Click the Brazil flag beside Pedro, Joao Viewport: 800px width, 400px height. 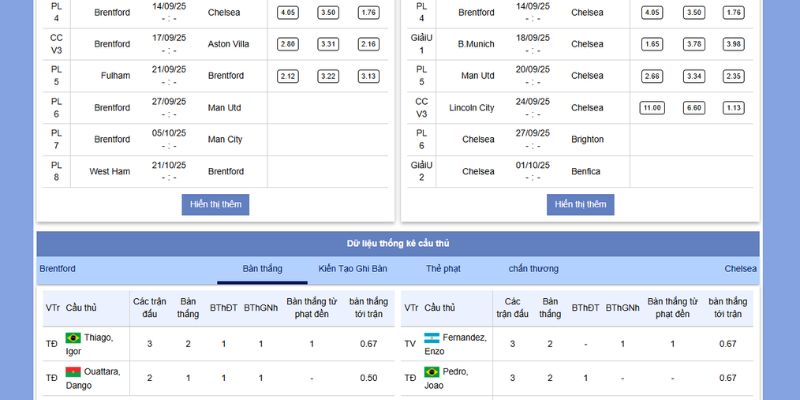432,372
